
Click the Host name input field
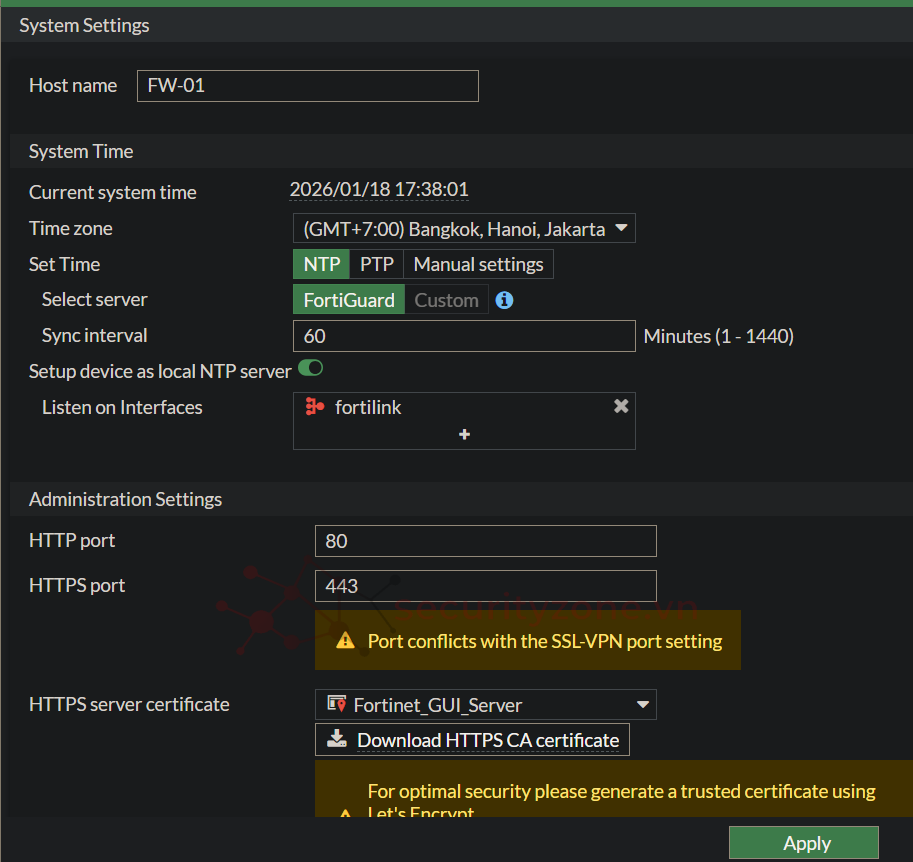(x=307, y=86)
